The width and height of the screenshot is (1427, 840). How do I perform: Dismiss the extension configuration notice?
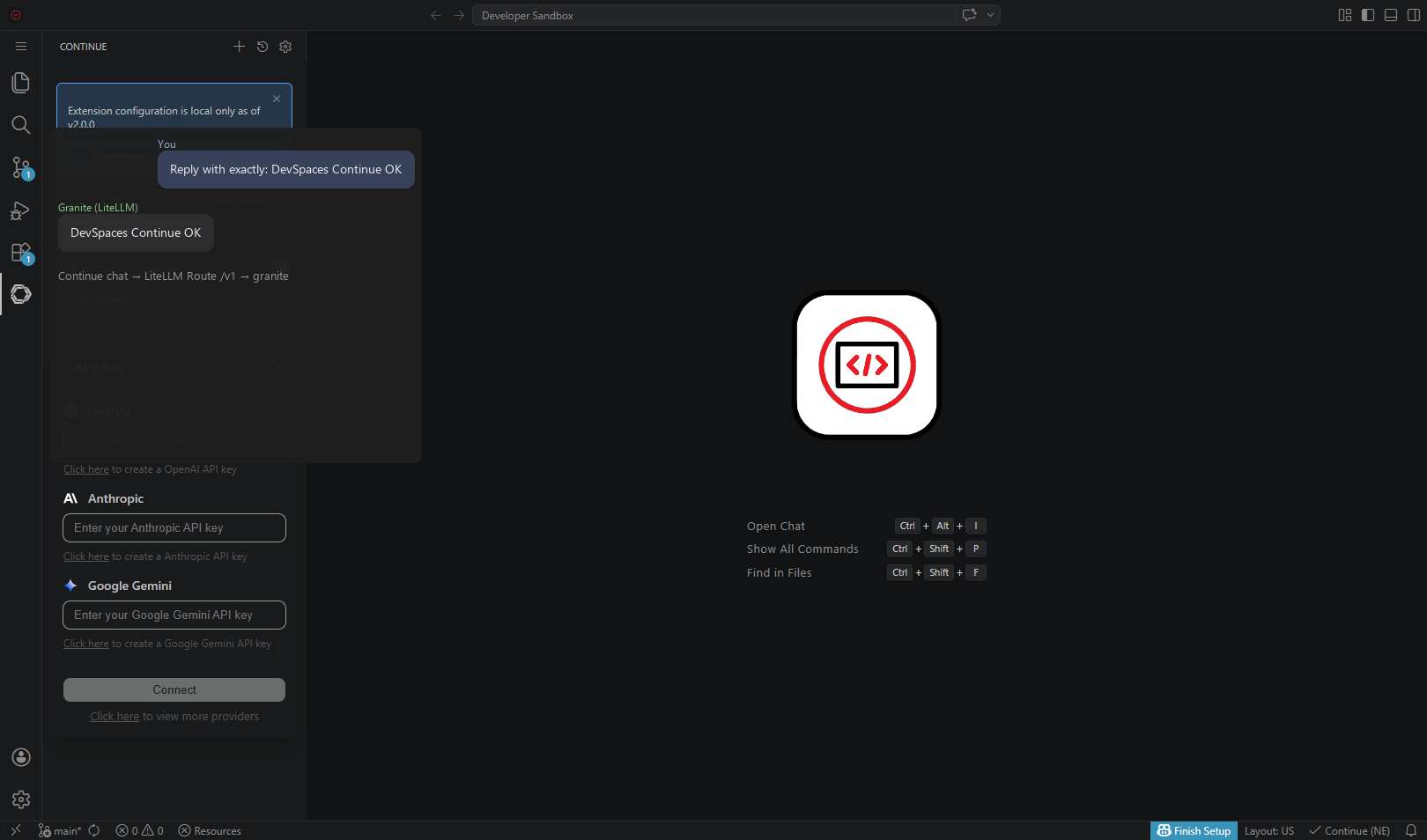277,99
